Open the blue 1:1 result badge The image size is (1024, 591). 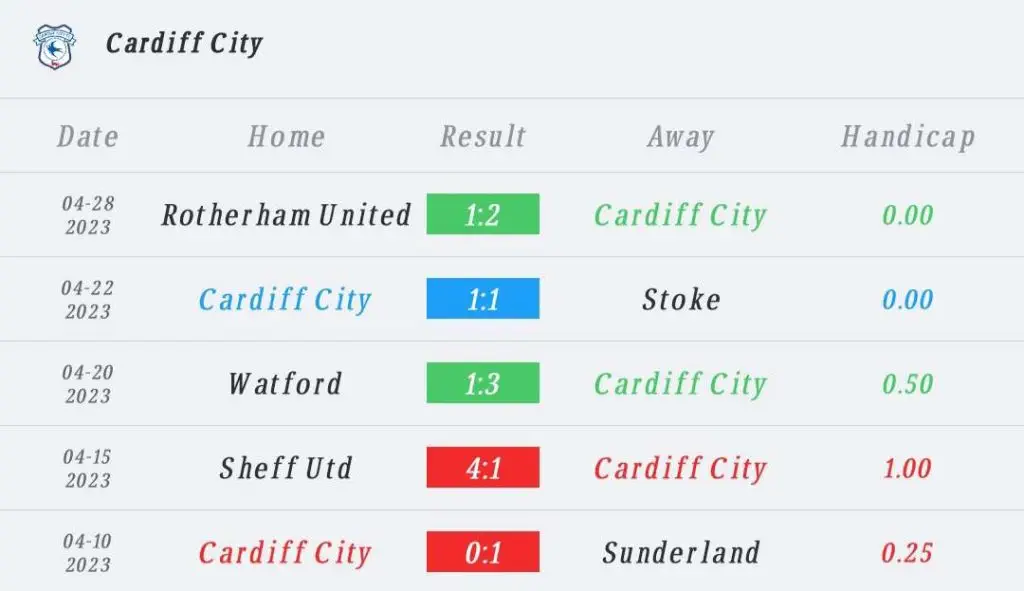click(x=483, y=298)
